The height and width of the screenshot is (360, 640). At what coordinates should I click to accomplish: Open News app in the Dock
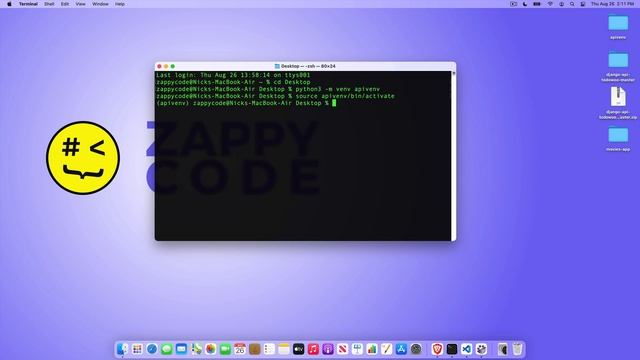[343, 349]
